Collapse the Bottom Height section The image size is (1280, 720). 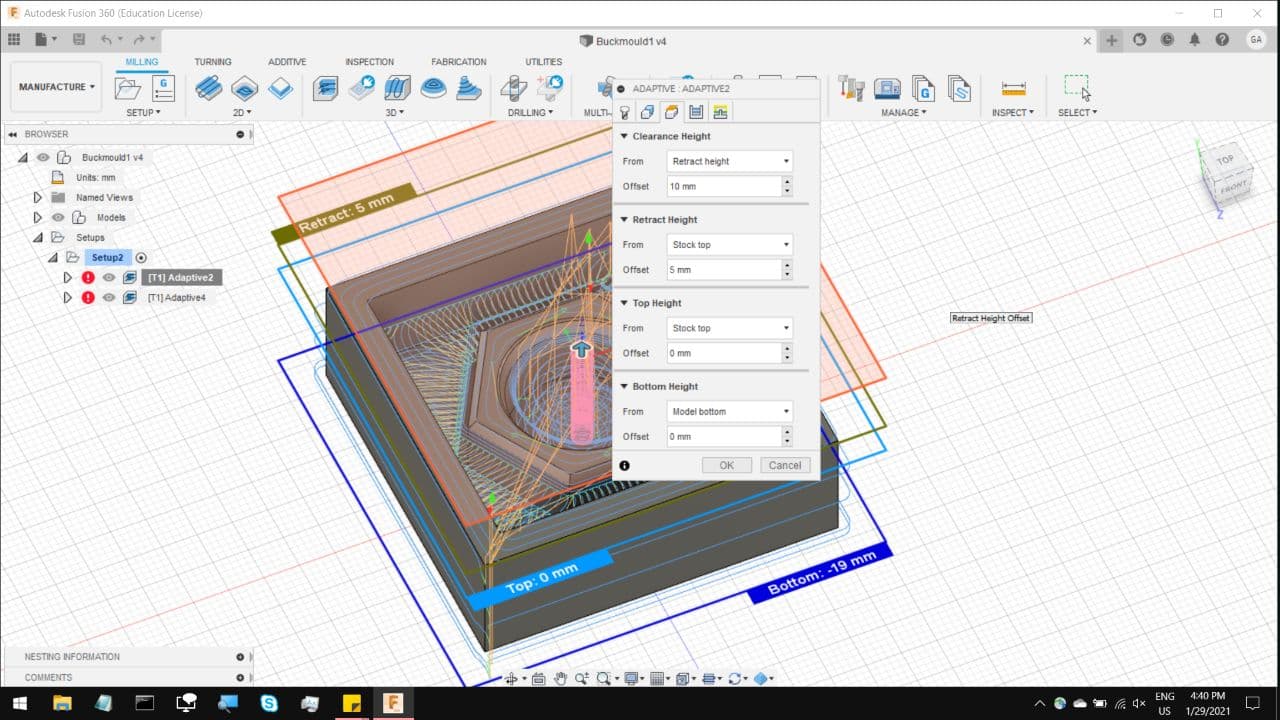(x=624, y=386)
